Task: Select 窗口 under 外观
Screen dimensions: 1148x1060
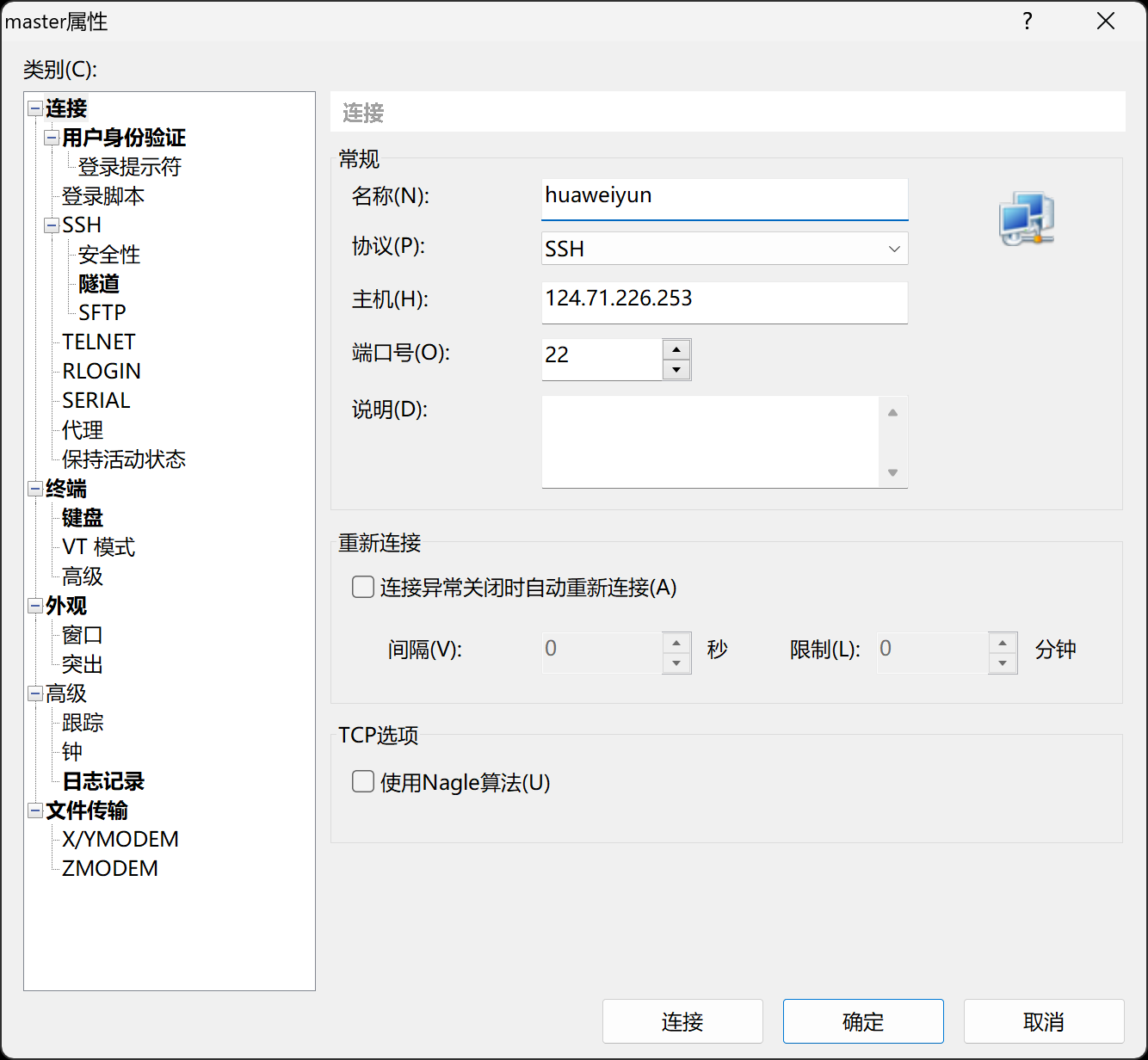Action: (83, 635)
